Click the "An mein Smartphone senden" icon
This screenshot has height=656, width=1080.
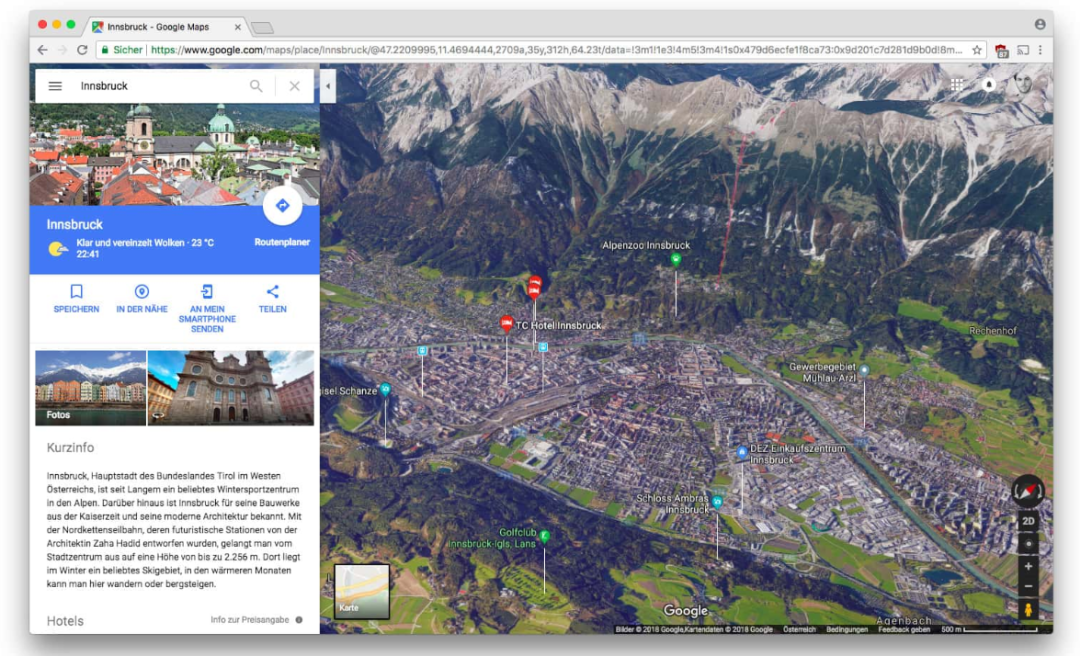(x=207, y=292)
